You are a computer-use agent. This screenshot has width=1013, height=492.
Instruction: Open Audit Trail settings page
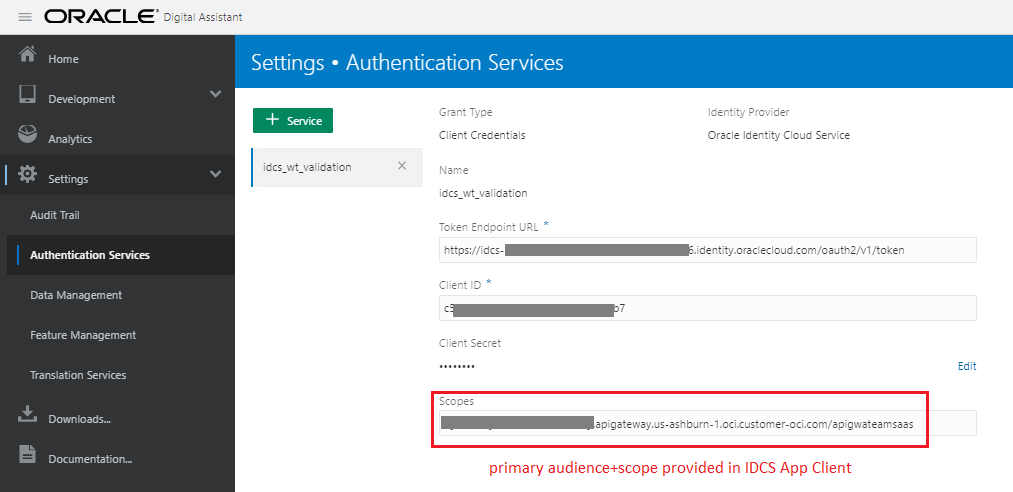[x=55, y=215]
